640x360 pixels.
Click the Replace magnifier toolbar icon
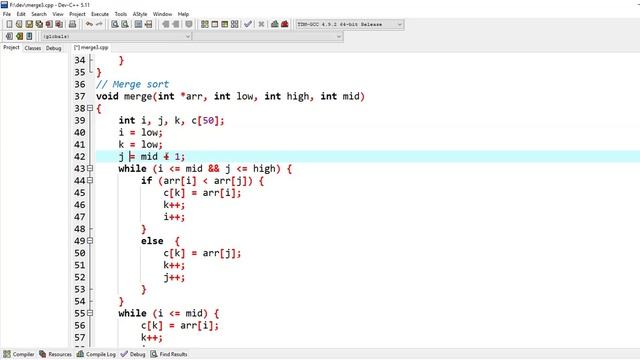point(125,24)
